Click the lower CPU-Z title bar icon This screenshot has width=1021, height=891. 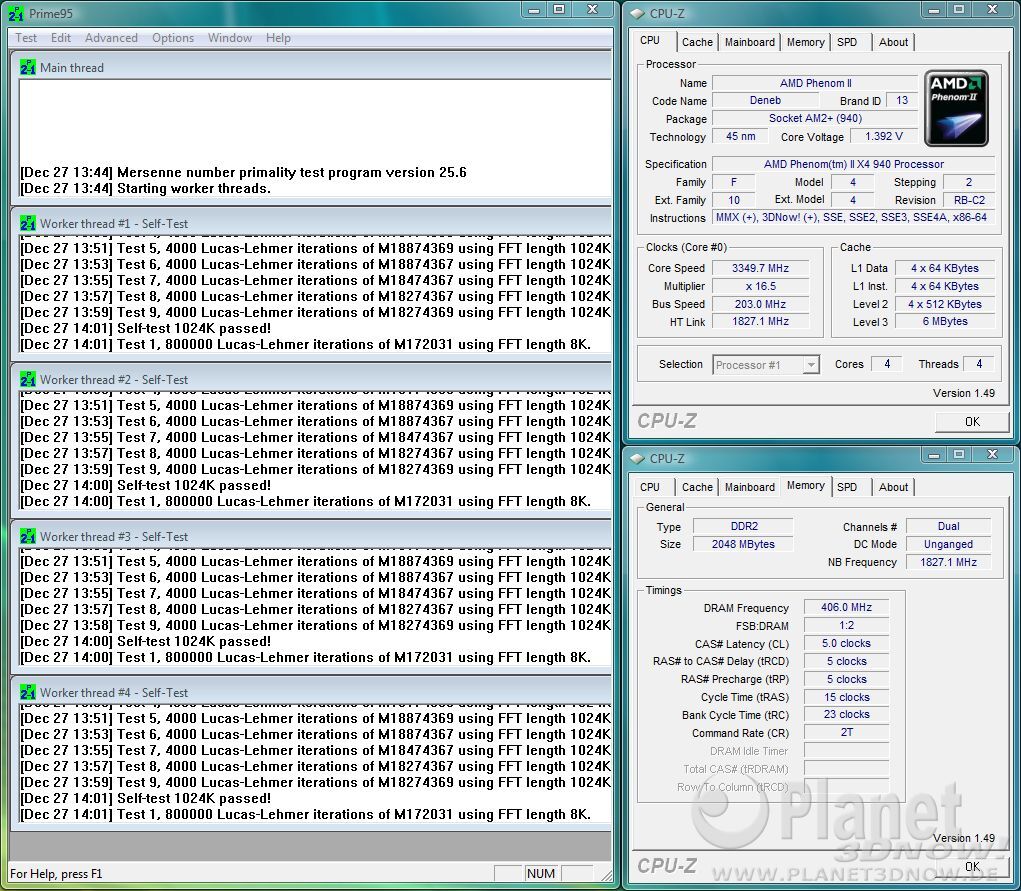(638, 459)
